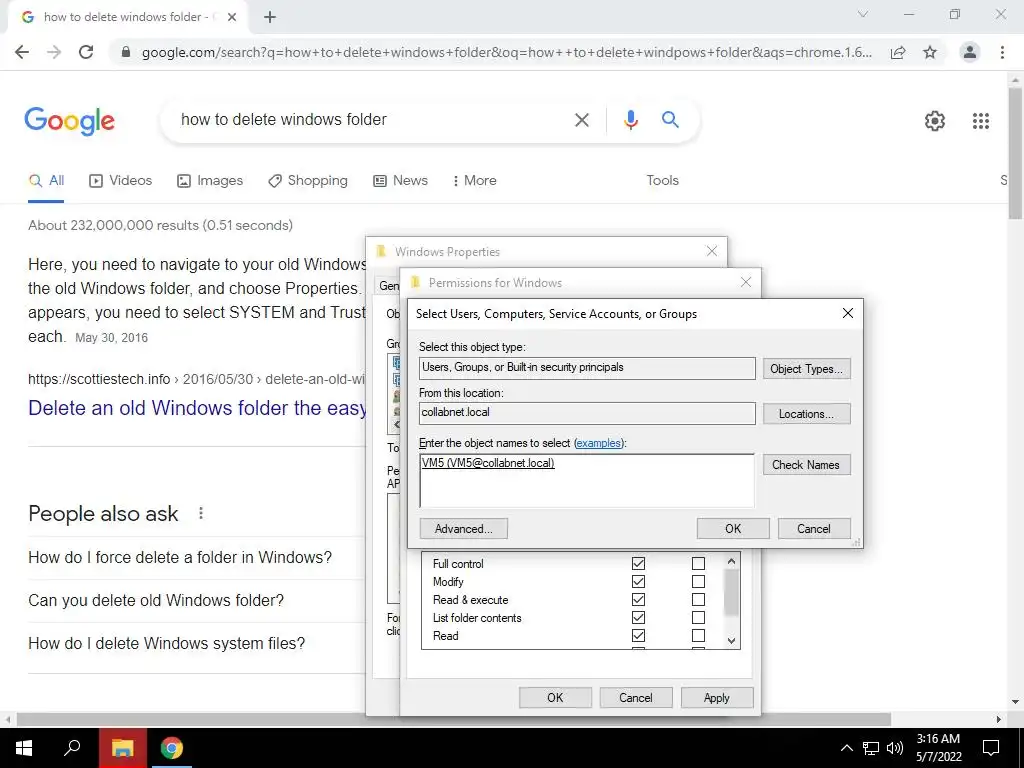Open Windows Start menu

24,748
